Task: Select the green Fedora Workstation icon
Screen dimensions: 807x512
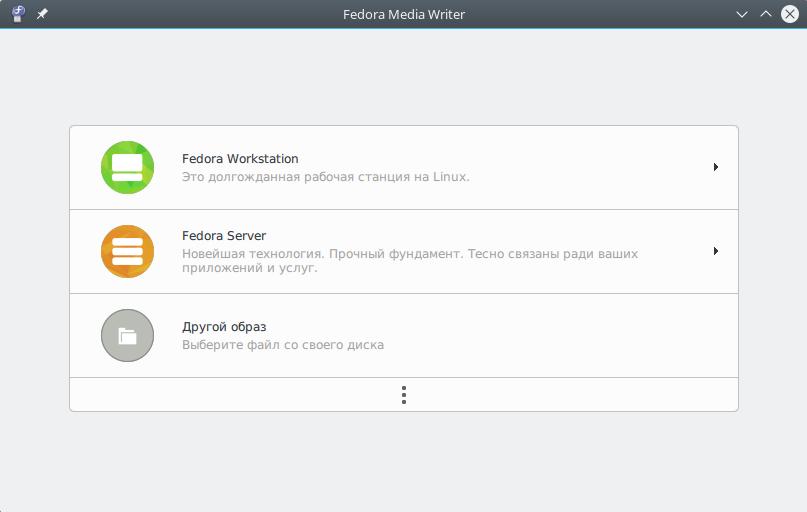Action: [127, 167]
